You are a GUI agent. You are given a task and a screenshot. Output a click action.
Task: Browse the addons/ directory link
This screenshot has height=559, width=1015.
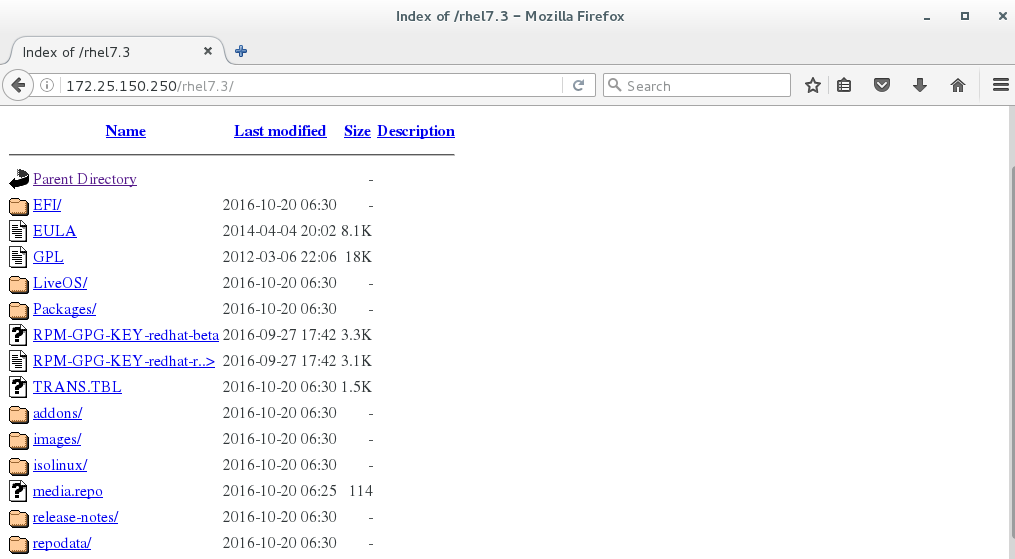(x=58, y=413)
